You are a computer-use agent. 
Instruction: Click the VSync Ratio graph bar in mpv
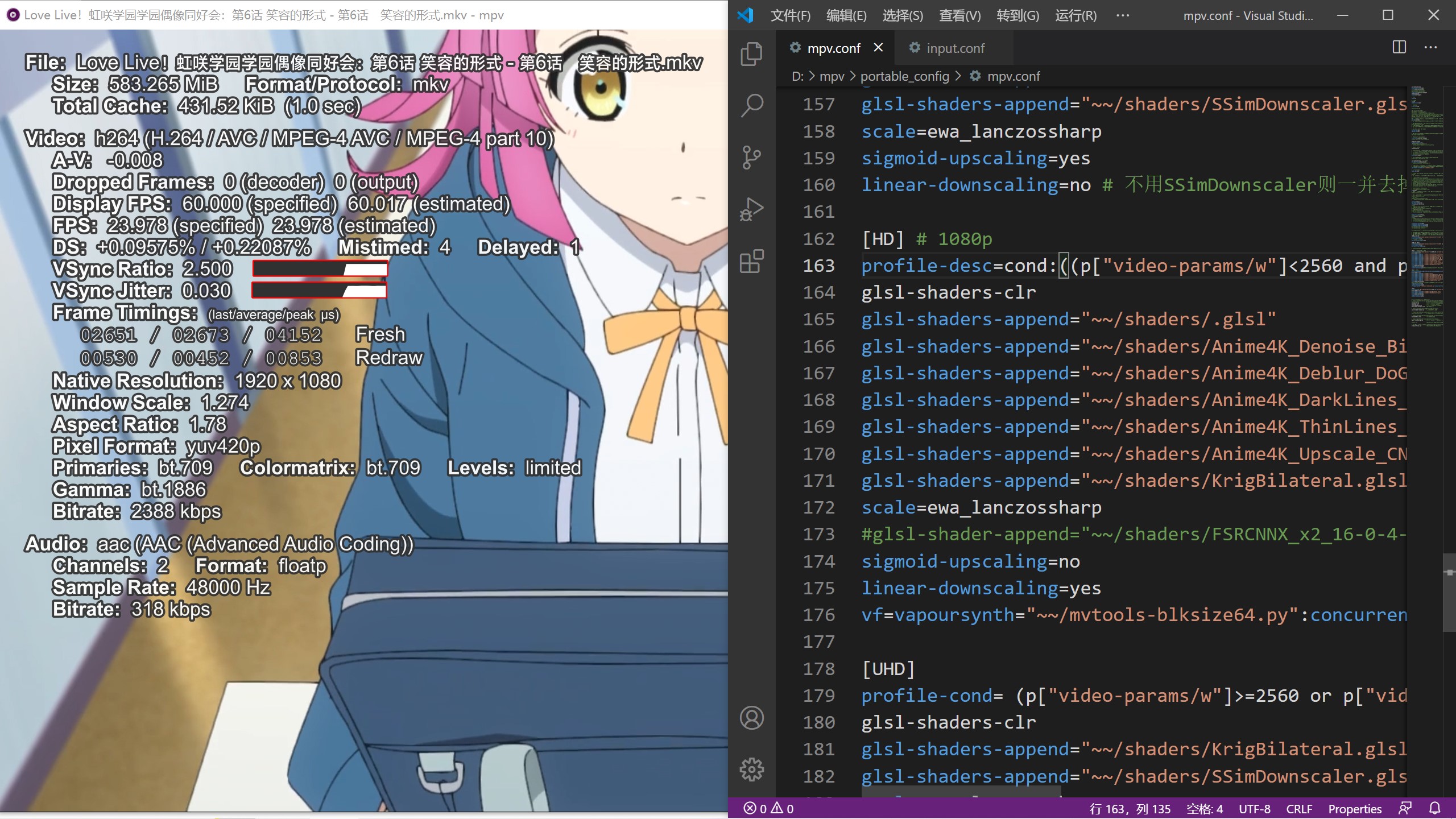[x=320, y=268]
